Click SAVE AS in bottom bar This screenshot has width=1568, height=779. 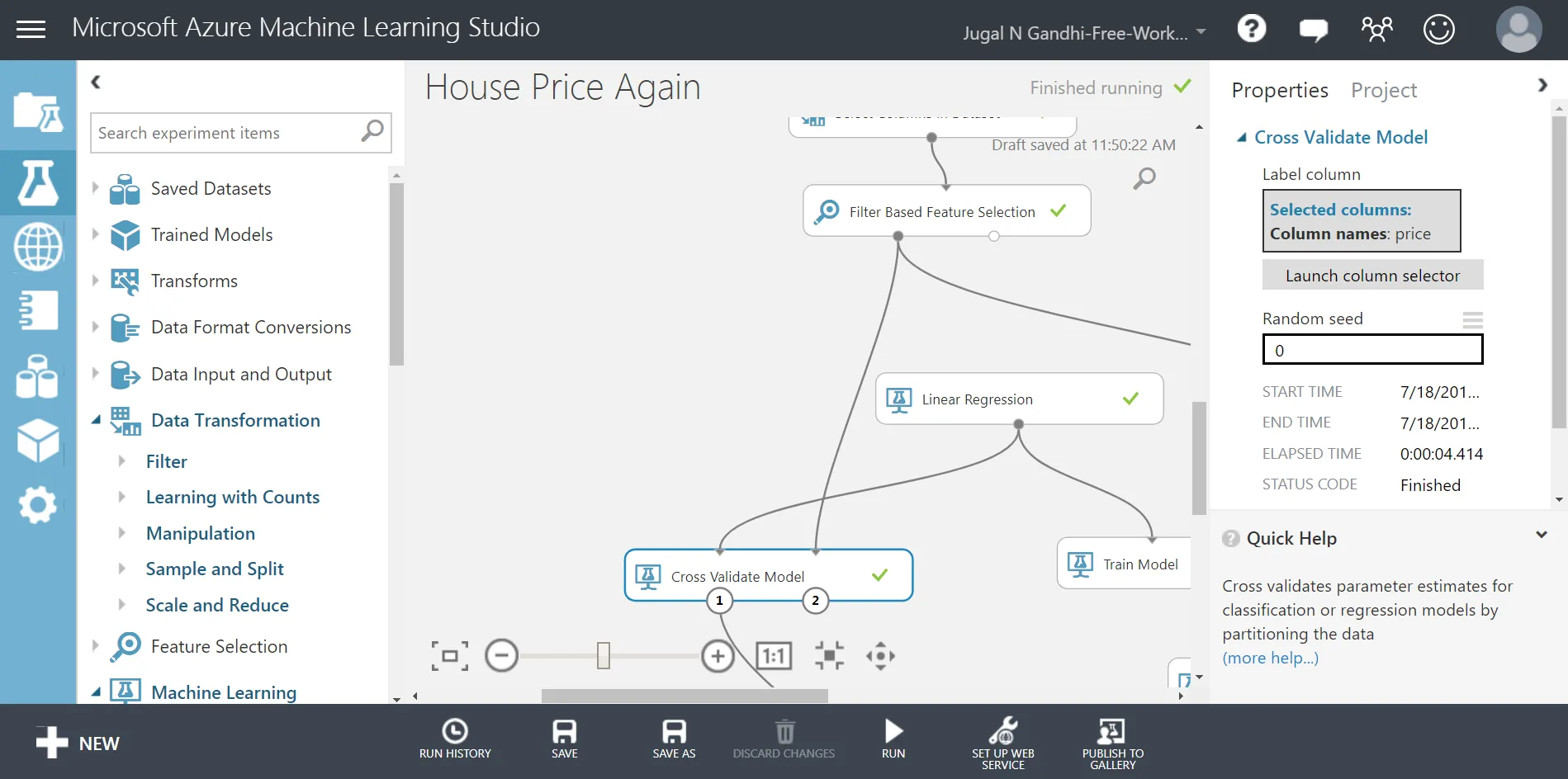click(x=674, y=739)
